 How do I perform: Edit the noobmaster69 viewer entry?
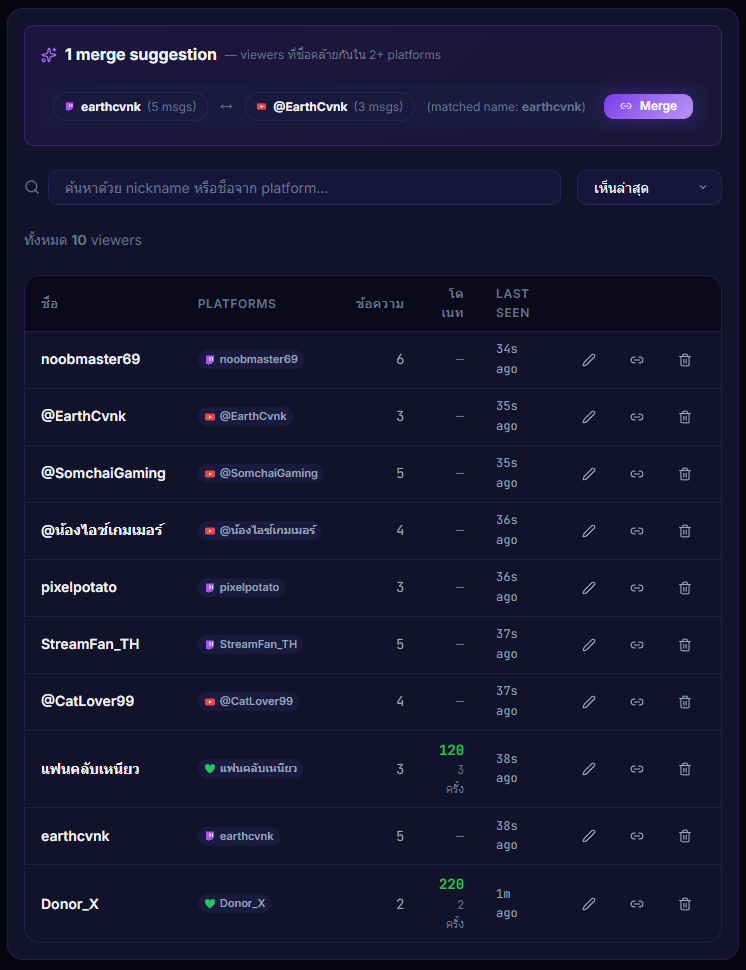pyautogui.click(x=589, y=360)
